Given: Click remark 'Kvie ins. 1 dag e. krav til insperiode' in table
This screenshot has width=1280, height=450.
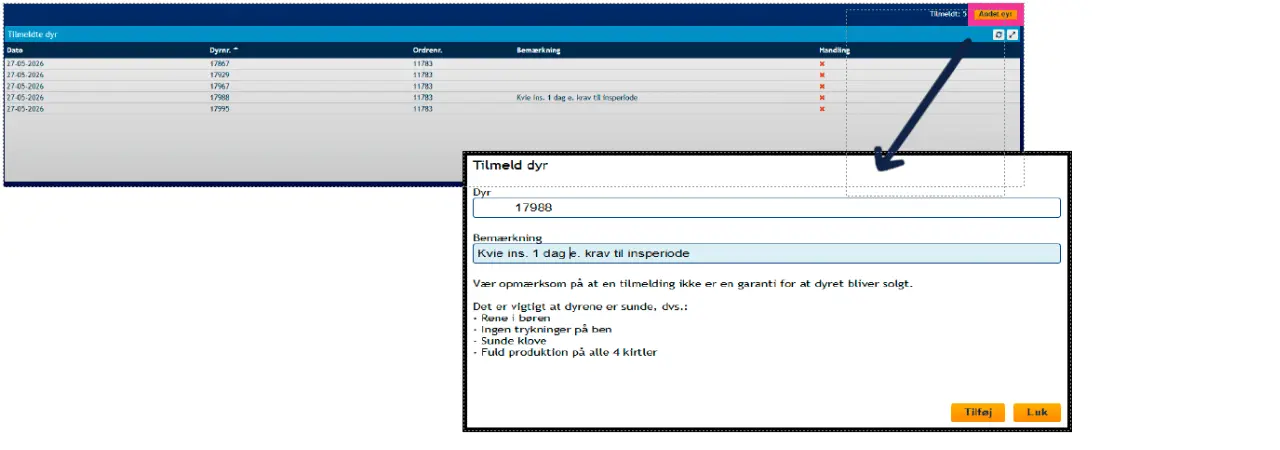Looking at the screenshot, I should (577, 97).
